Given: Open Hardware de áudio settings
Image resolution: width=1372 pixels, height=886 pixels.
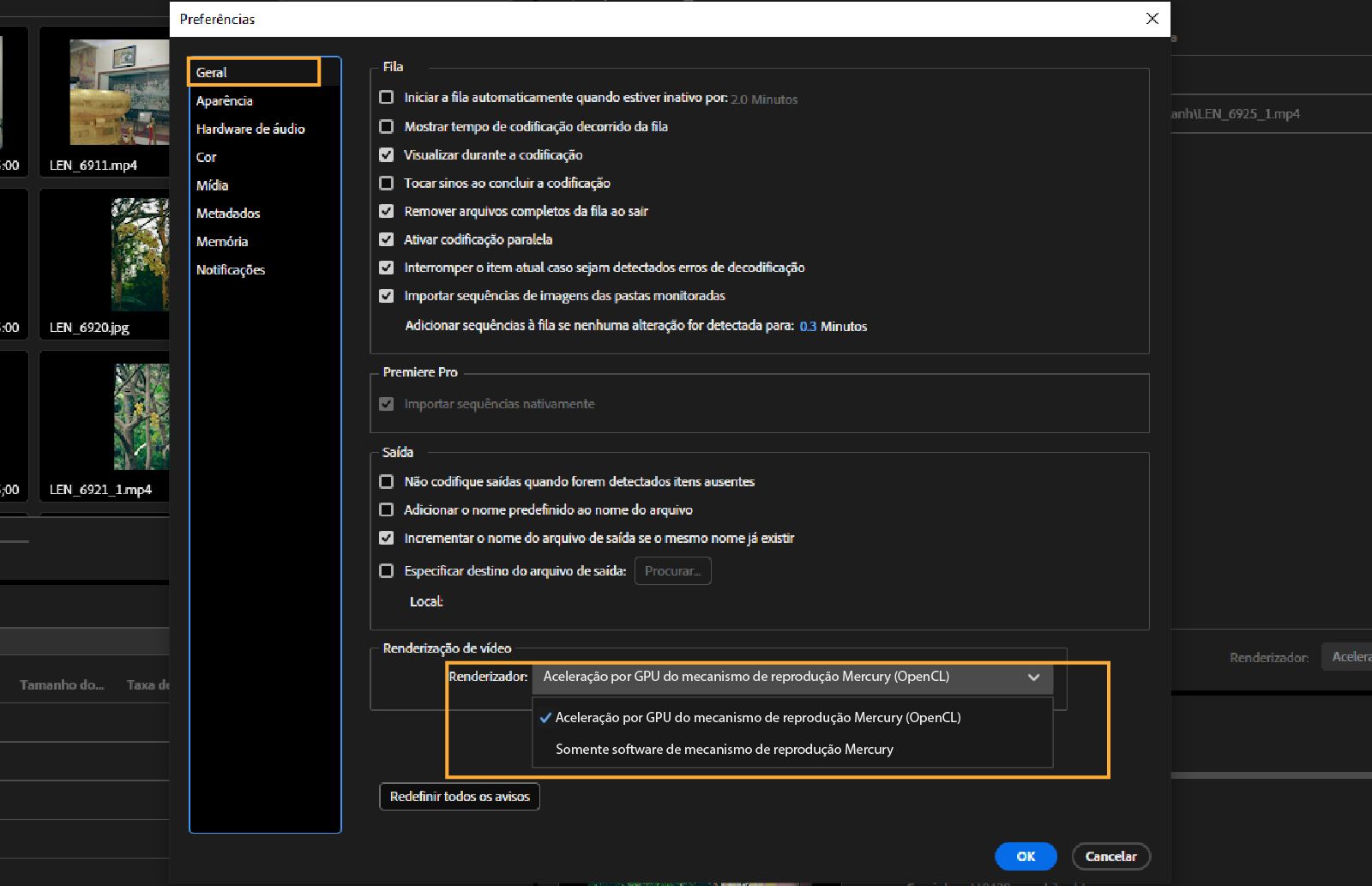Looking at the screenshot, I should pyautogui.click(x=250, y=129).
